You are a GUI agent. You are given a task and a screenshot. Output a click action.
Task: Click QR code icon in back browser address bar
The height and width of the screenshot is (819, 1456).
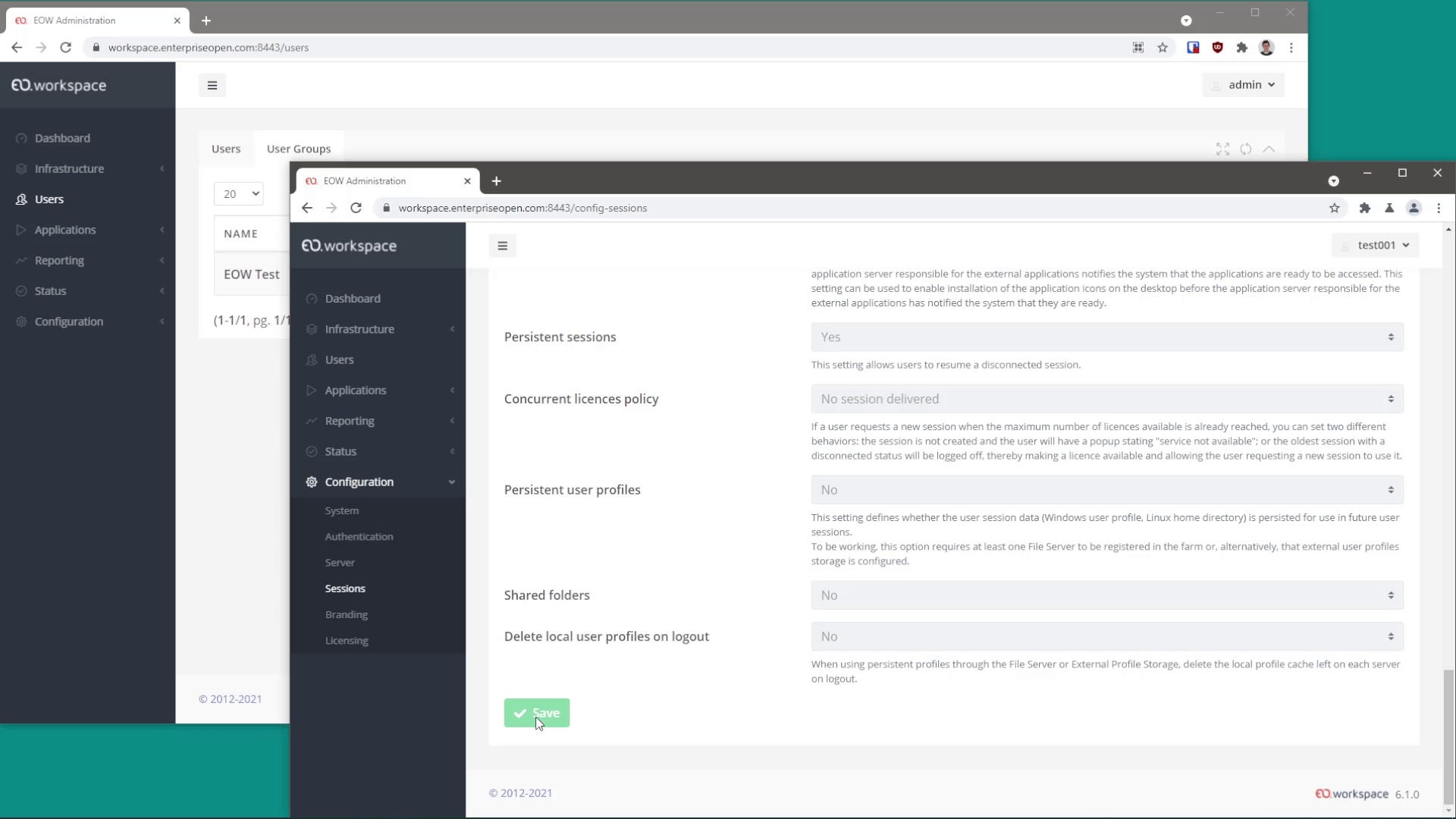click(1138, 47)
